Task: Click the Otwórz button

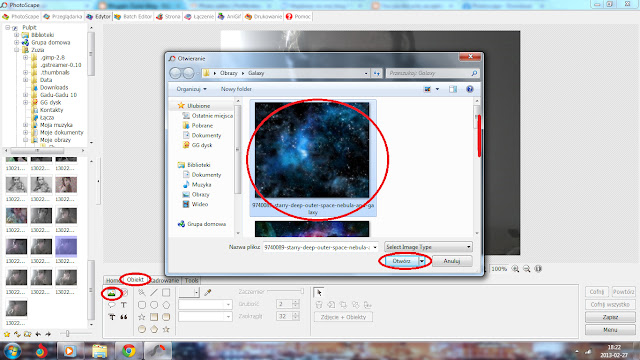Action: pos(402,261)
